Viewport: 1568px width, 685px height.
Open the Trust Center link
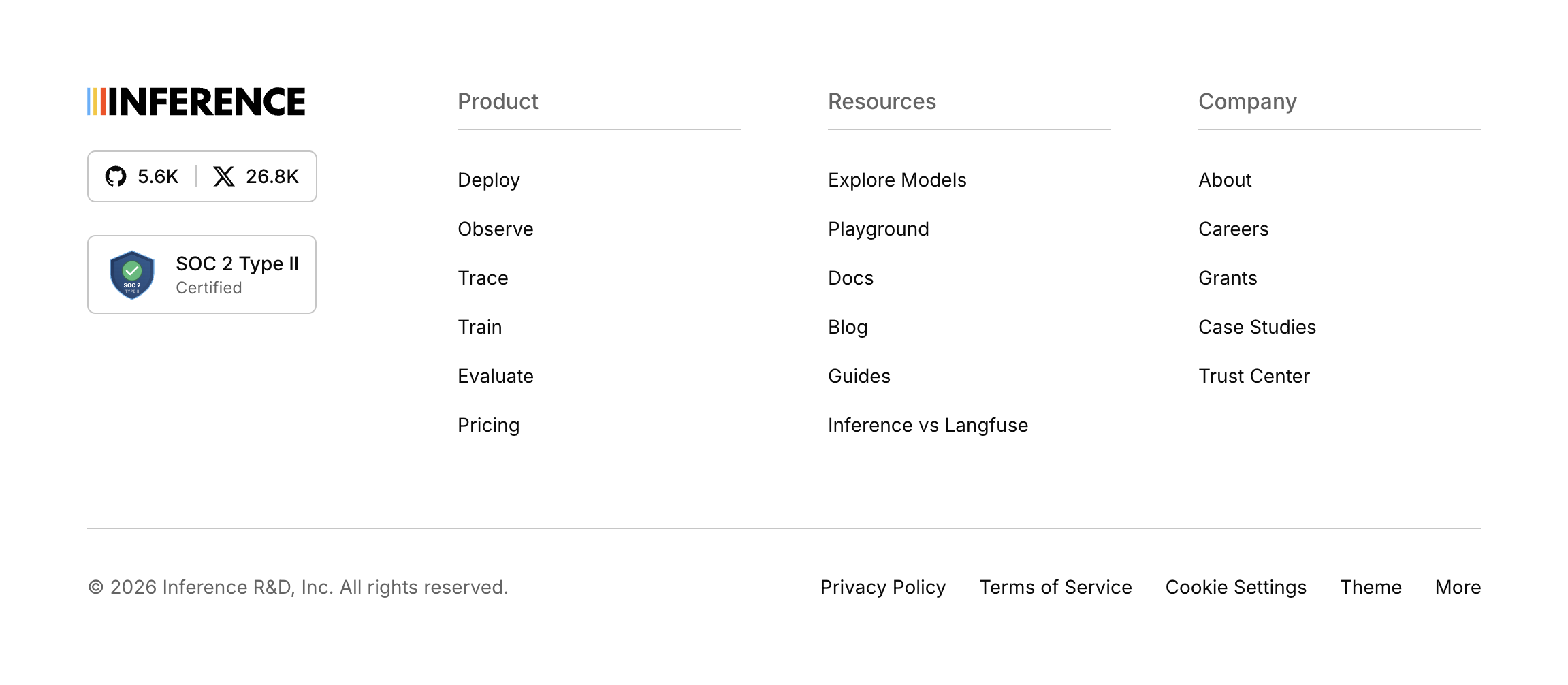click(1254, 376)
